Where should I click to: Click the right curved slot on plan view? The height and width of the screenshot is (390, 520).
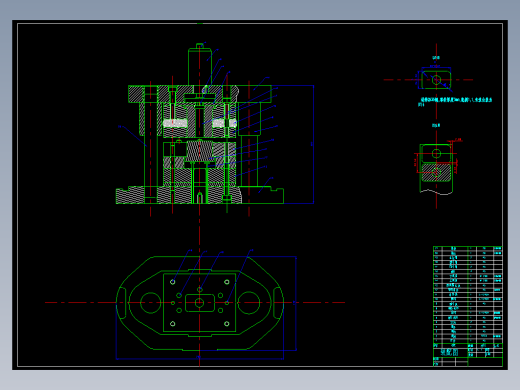pyautogui.click(x=278, y=303)
